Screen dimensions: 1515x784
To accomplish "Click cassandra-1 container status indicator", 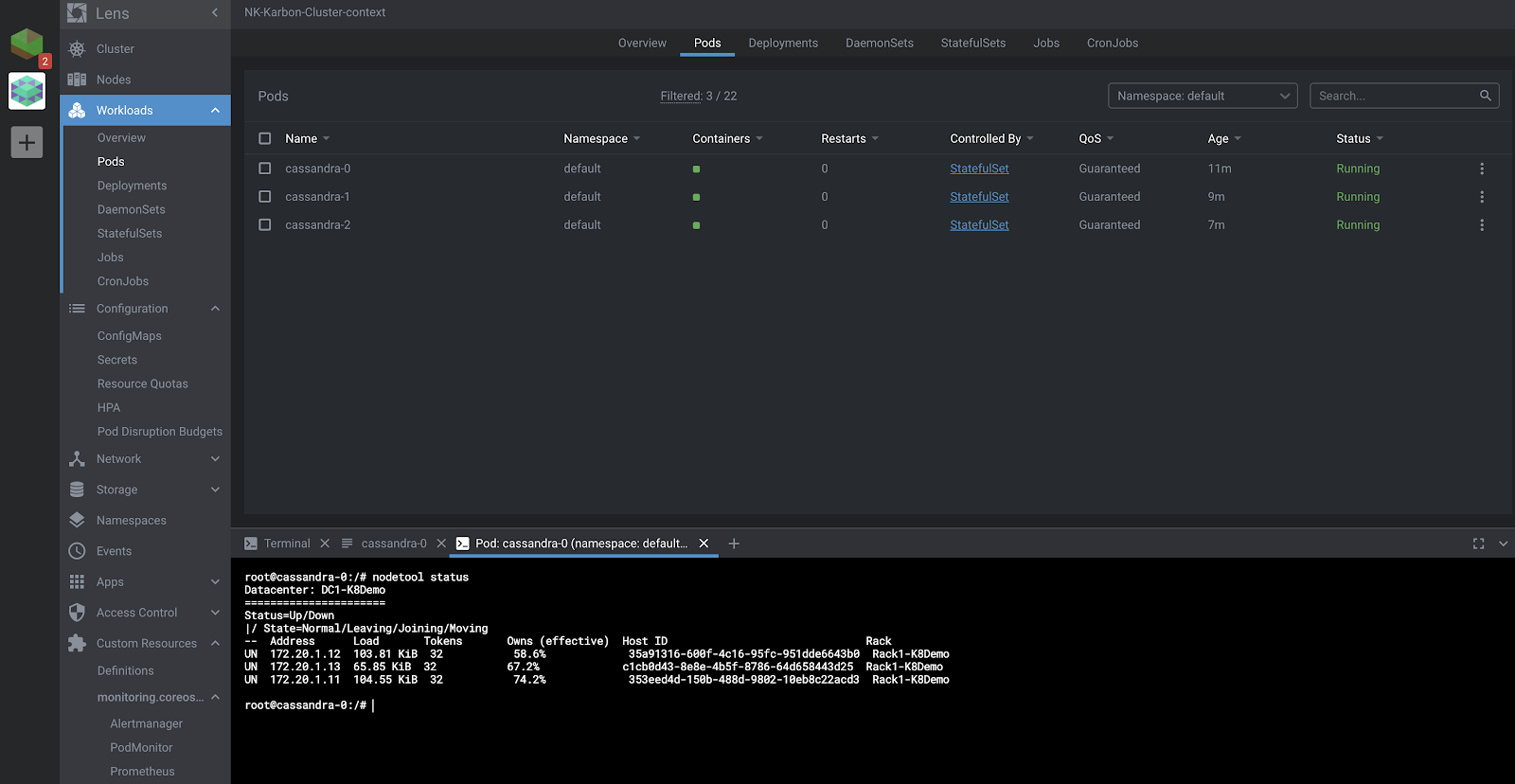I will [696, 198].
